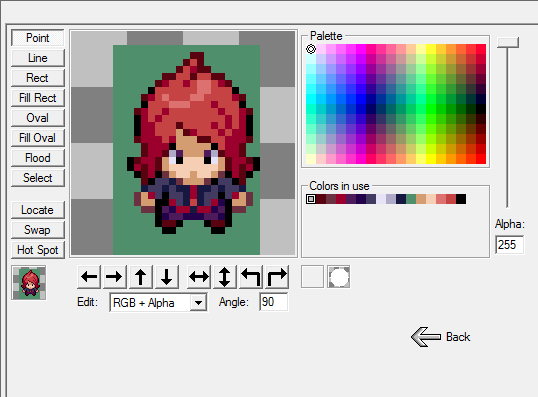This screenshot has height=397, width=538.
Task: Pick the black swatch in Colors in use
Action: tap(461, 199)
